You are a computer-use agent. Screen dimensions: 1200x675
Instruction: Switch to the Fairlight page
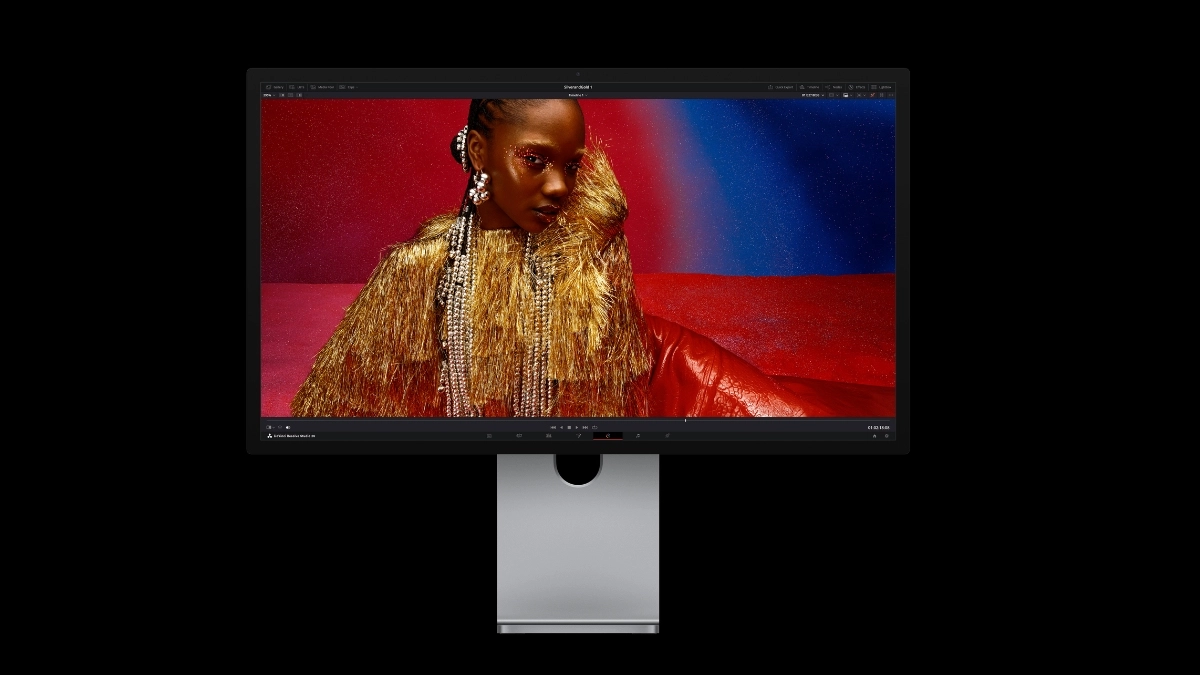pos(638,435)
